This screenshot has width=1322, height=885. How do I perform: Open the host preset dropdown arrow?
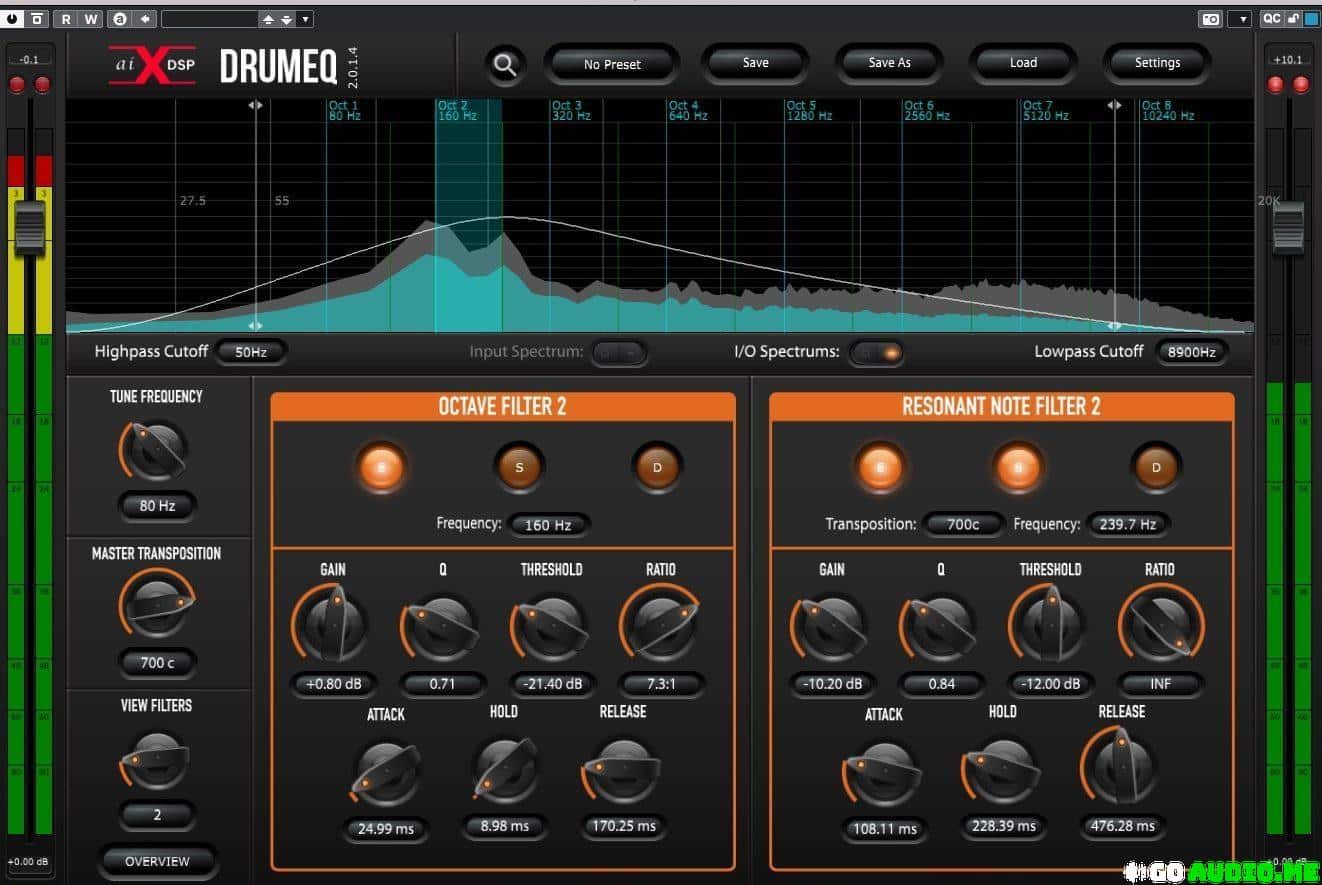(306, 19)
